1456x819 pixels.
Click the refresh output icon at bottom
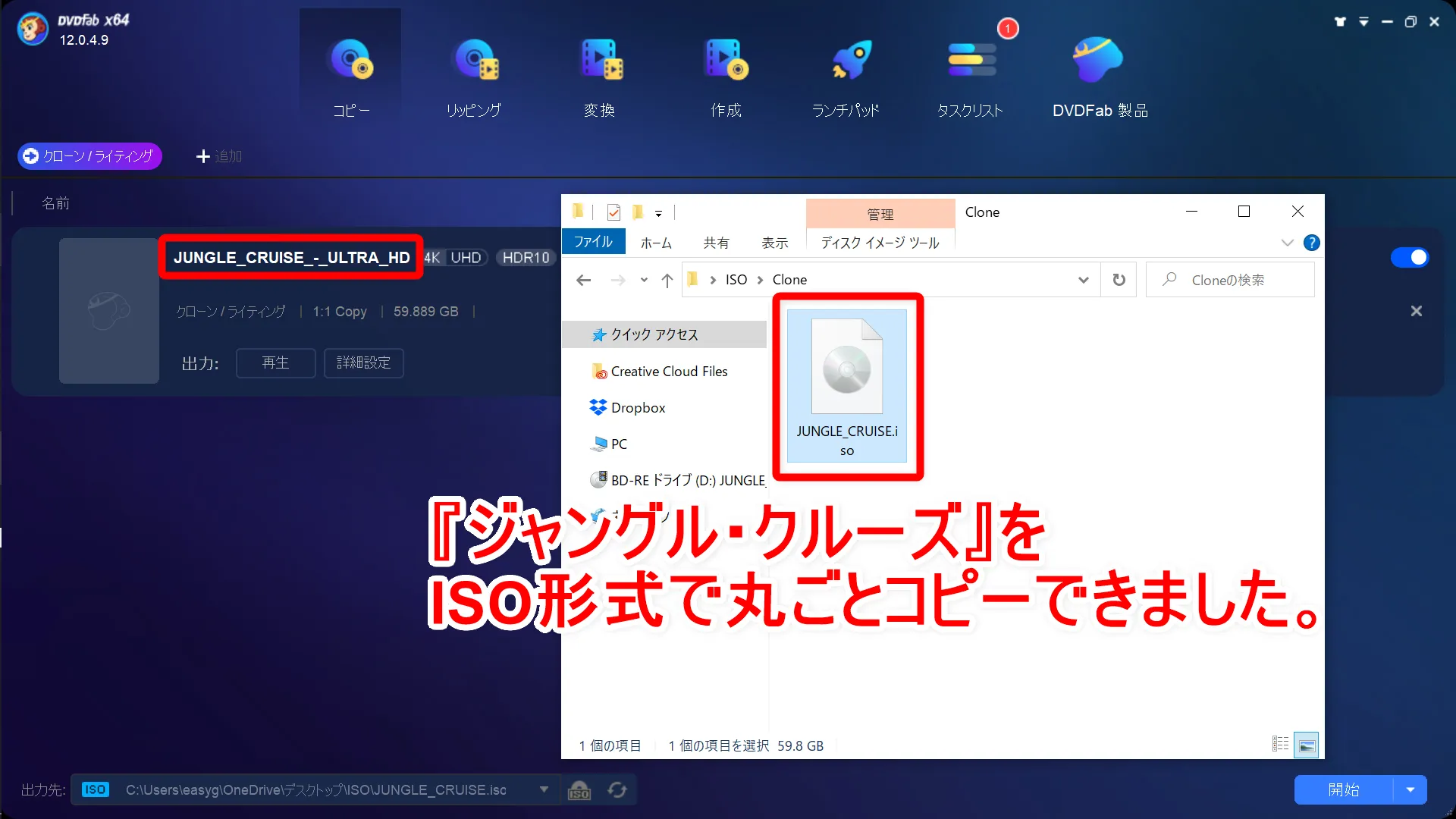[x=617, y=790]
